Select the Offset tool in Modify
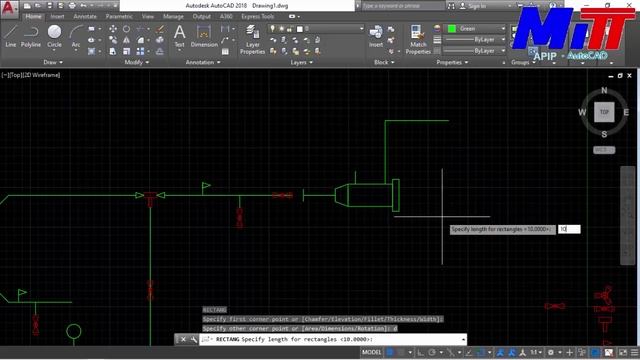This screenshot has height=360, width=640. click(160, 51)
